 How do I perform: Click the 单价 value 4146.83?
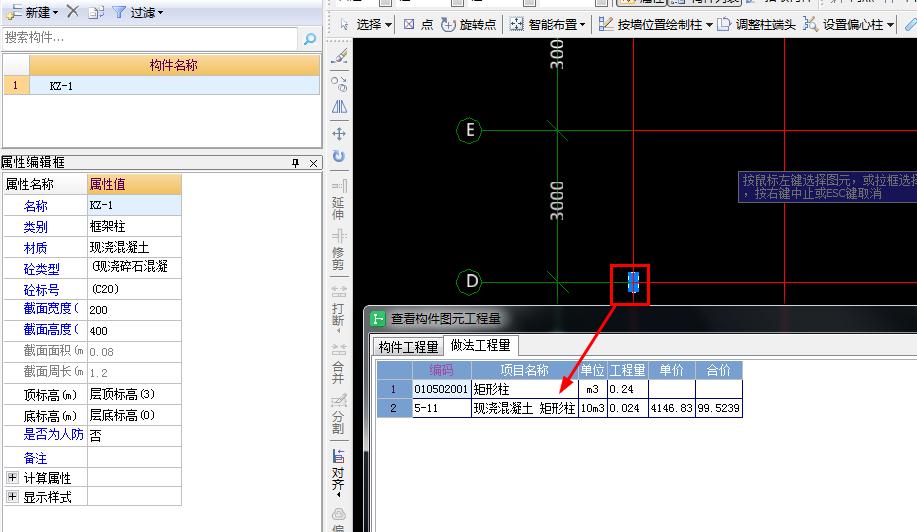672,408
